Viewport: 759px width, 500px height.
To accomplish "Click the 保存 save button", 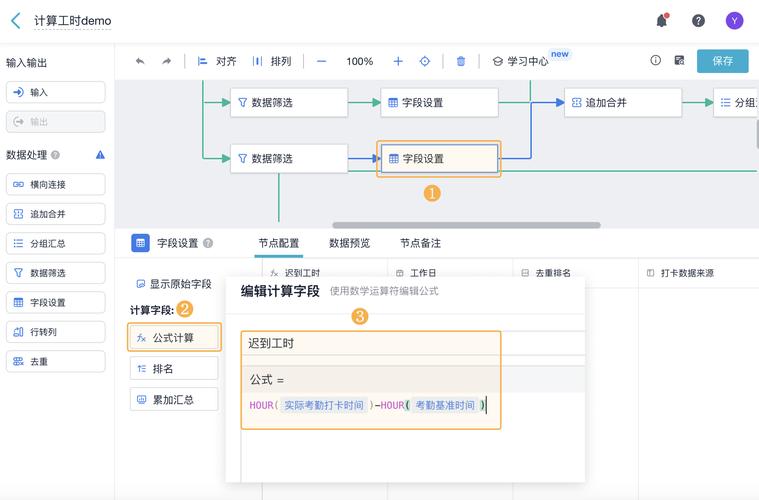I will click(723, 61).
